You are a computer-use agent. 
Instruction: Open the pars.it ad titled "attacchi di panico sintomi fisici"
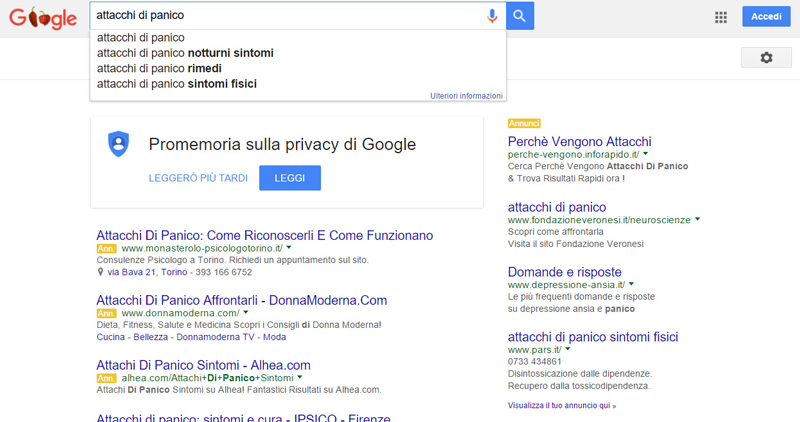593,337
